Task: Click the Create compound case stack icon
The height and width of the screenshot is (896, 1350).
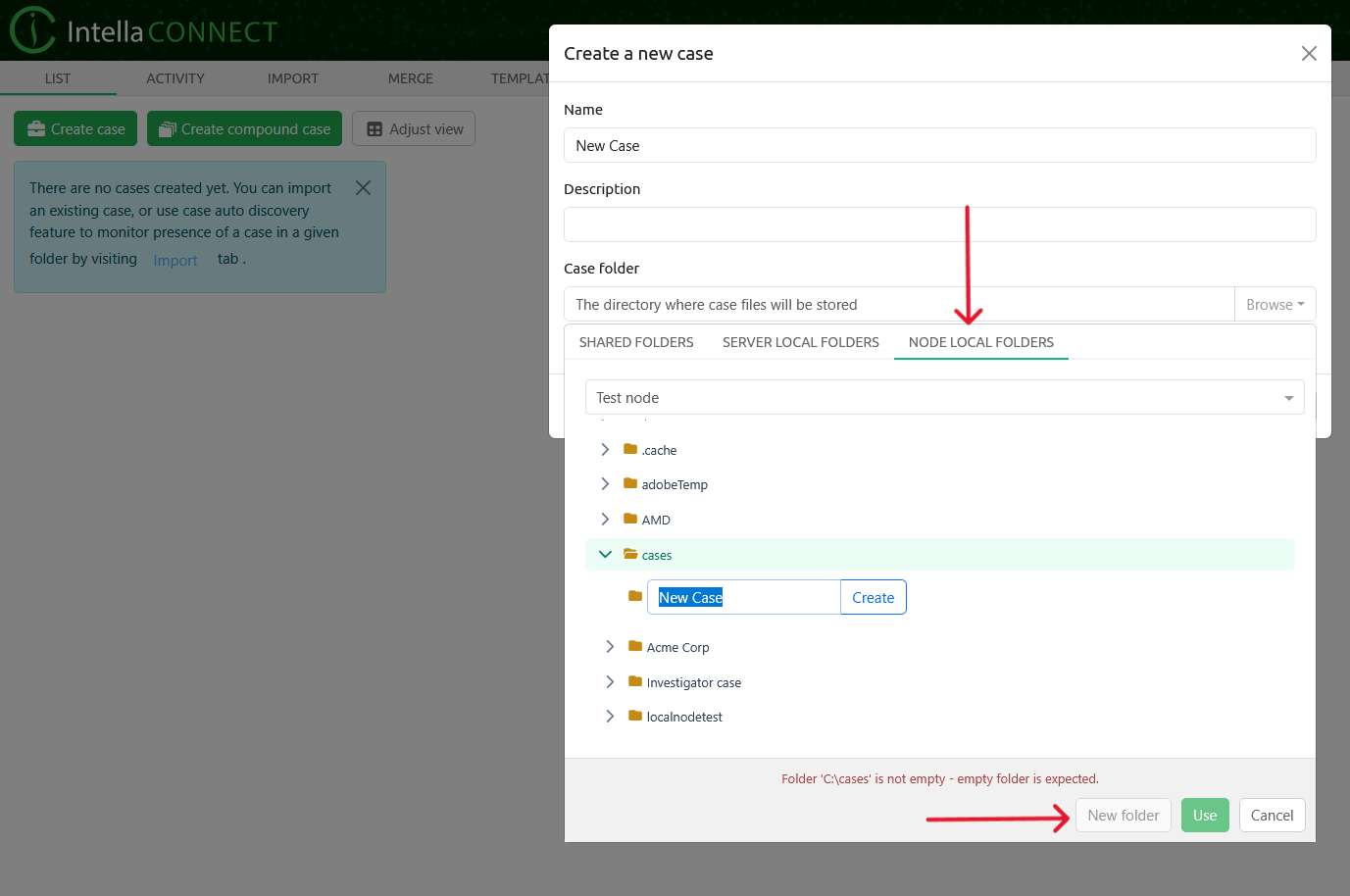Action: [167, 129]
